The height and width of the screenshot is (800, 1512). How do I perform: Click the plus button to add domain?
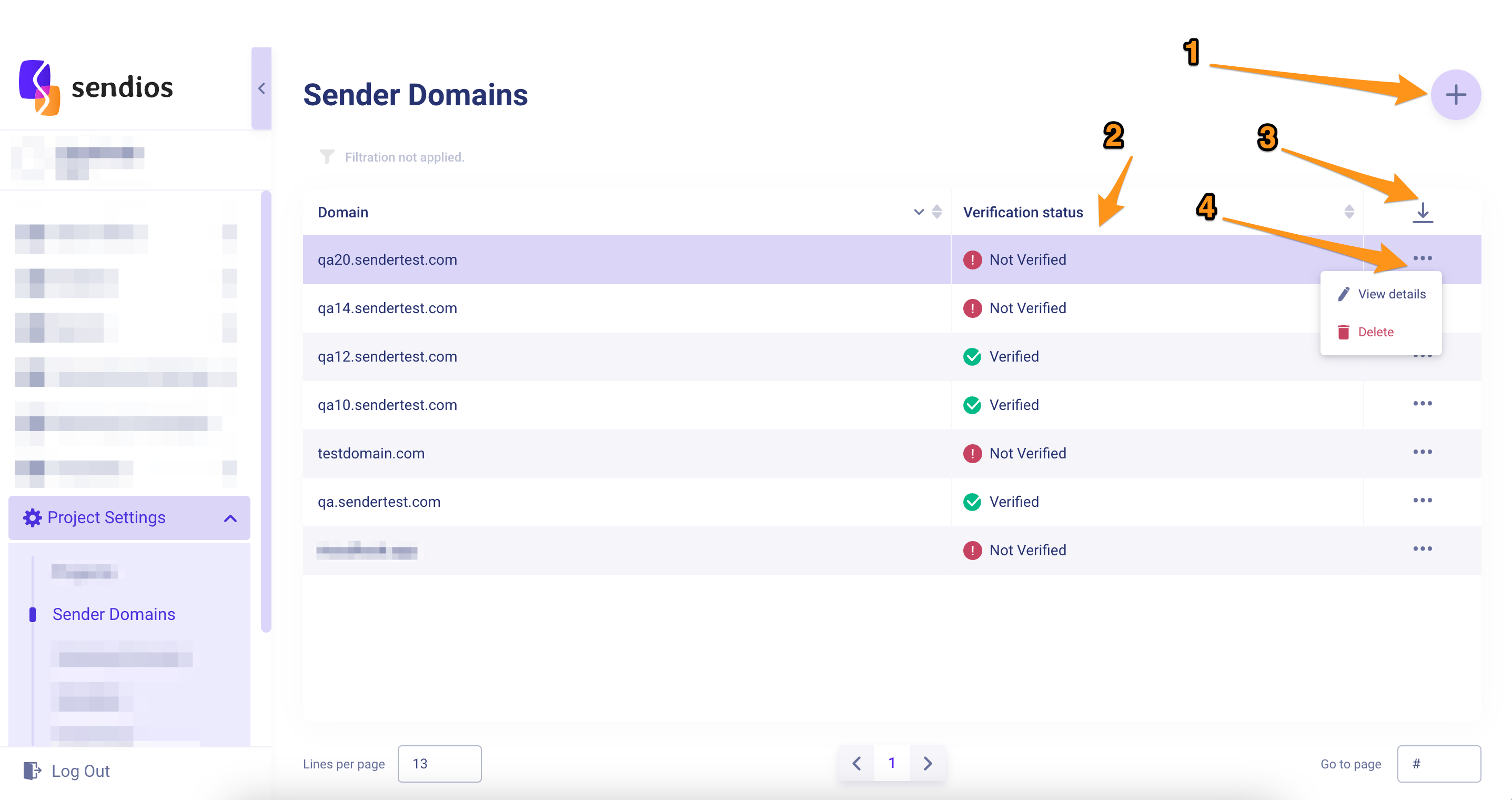pos(1455,95)
